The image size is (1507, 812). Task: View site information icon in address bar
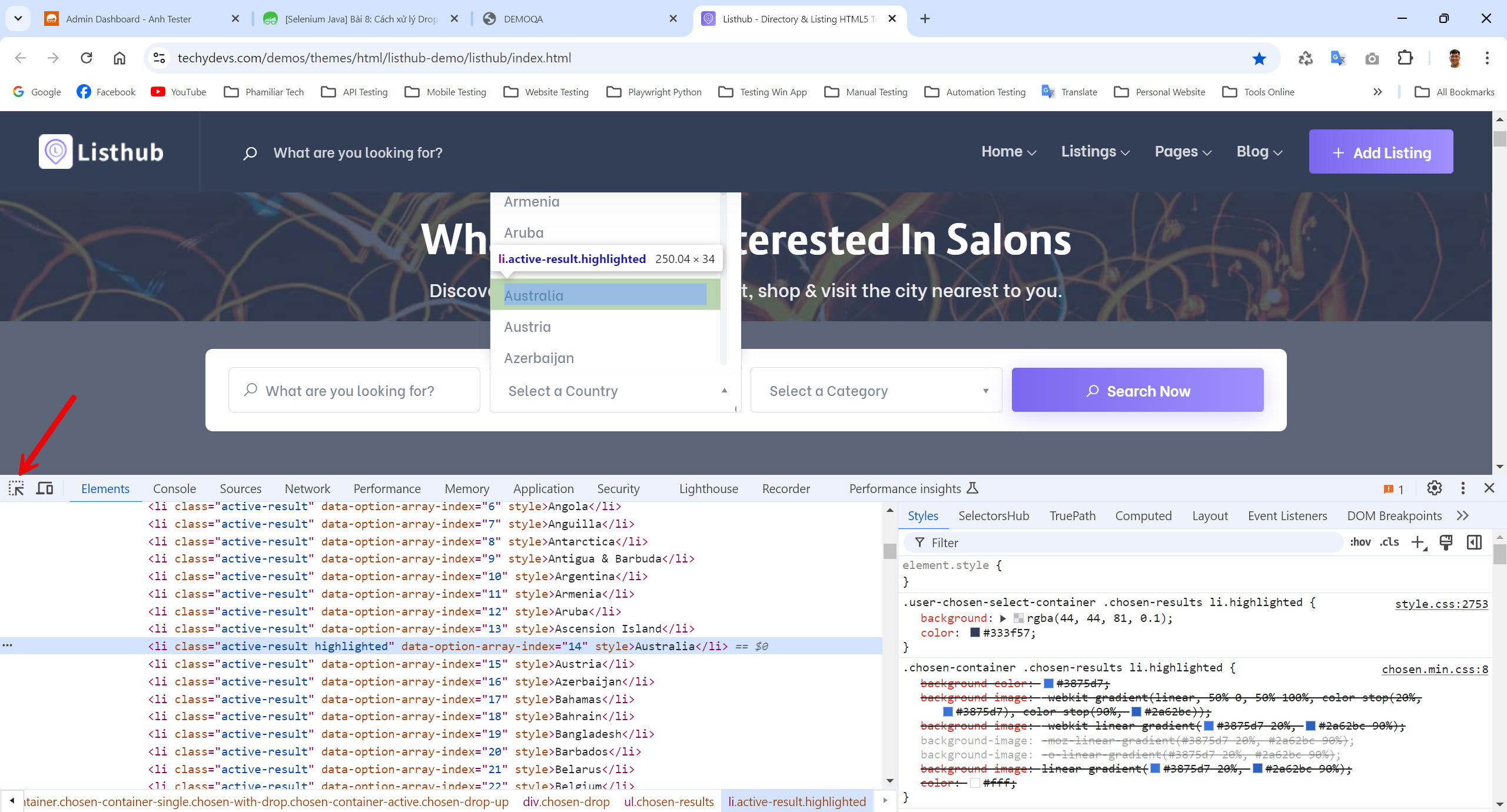coord(159,58)
